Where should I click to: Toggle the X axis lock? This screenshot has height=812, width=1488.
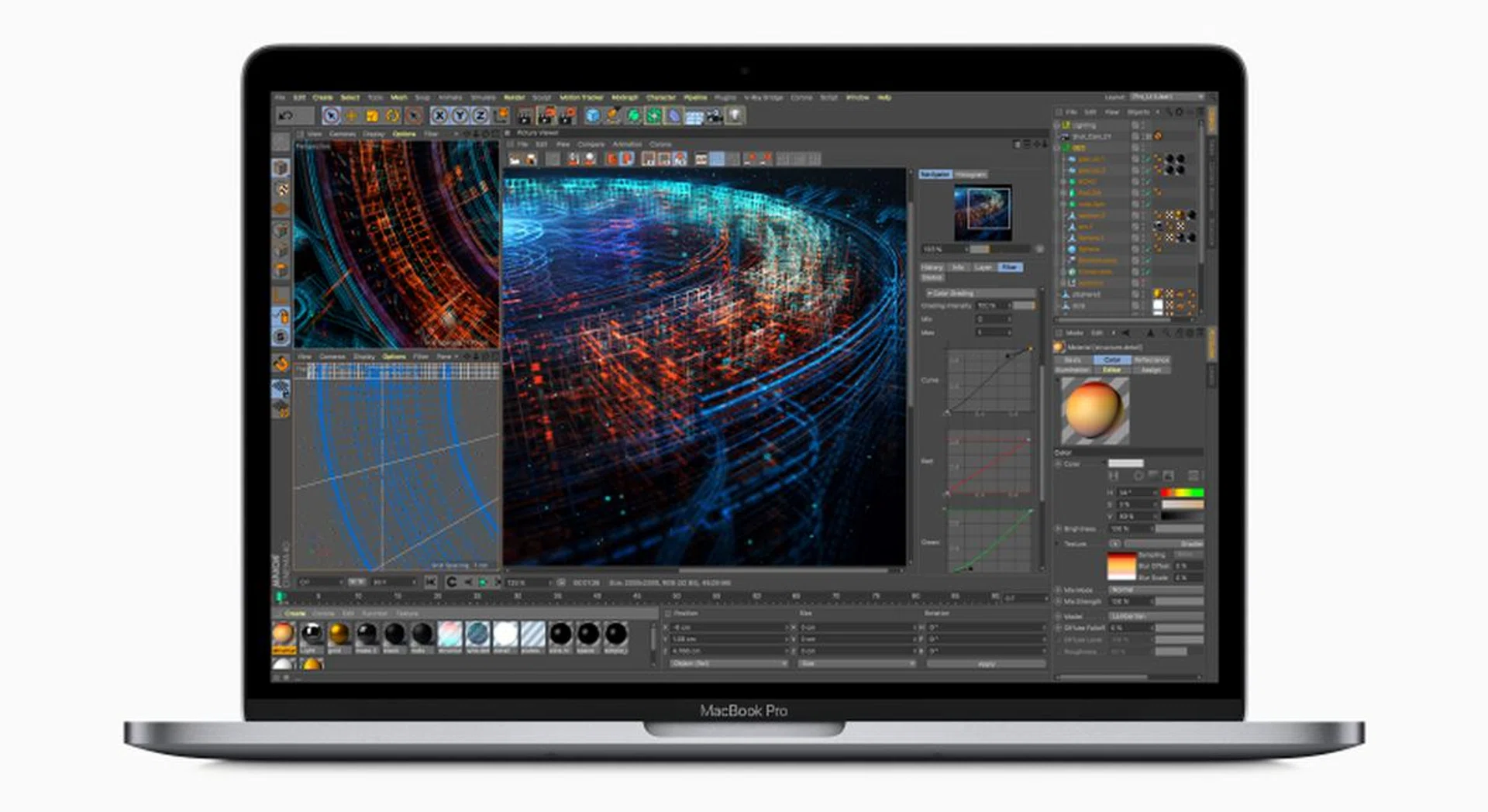(x=439, y=115)
